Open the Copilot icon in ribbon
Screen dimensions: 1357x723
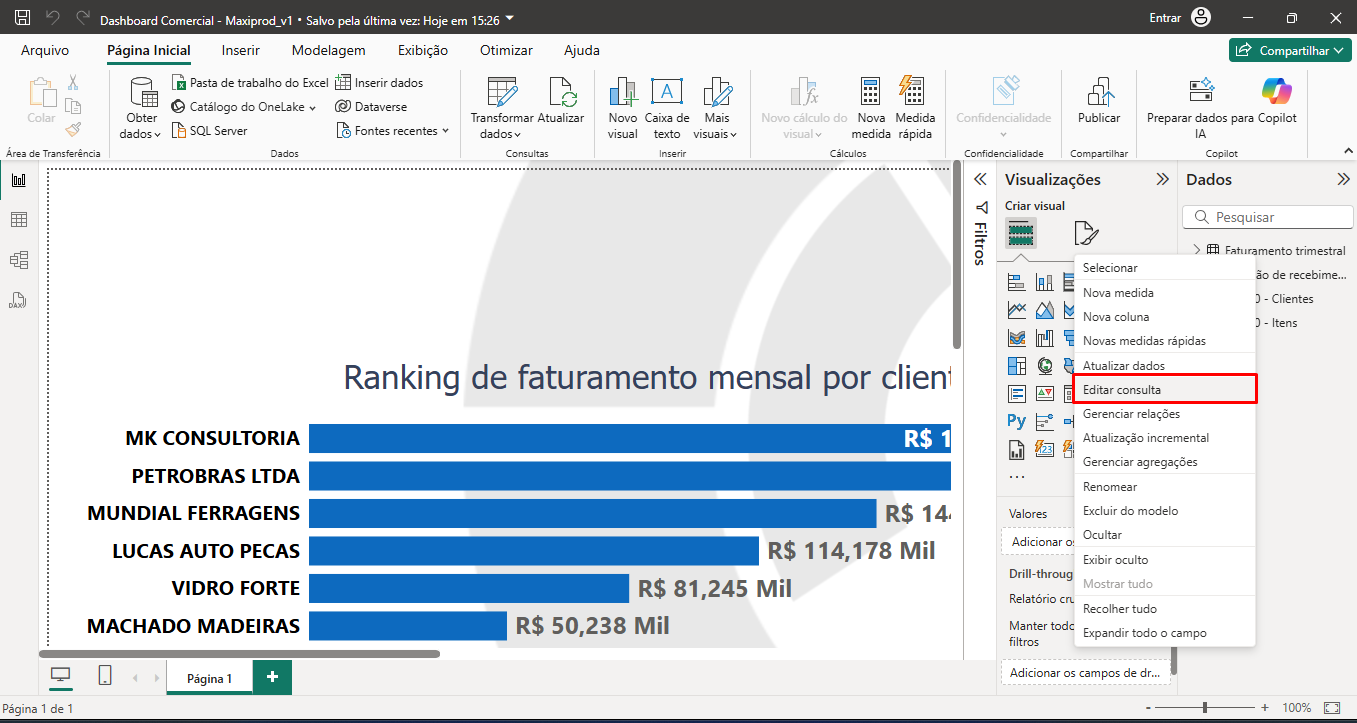[x=1276, y=93]
